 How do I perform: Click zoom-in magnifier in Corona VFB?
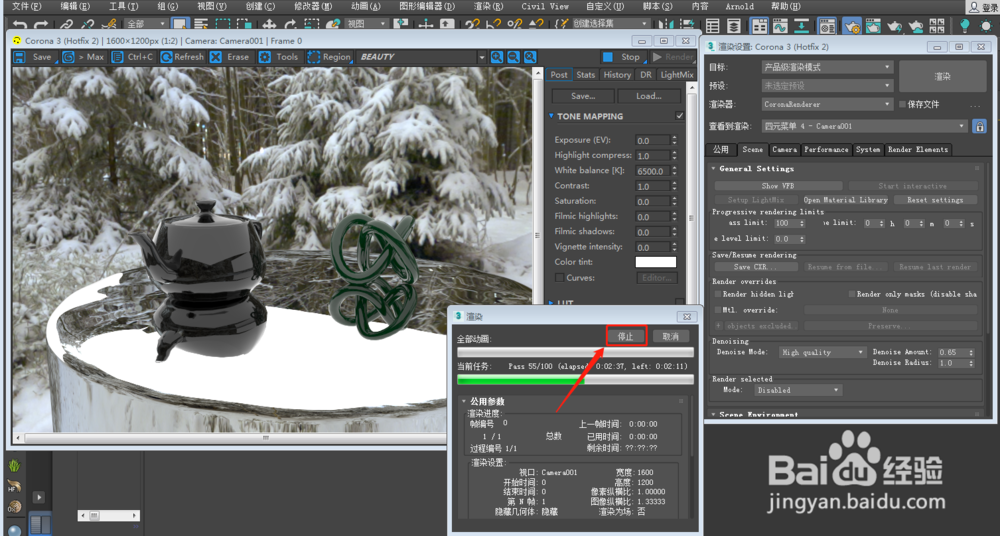point(497,57)
